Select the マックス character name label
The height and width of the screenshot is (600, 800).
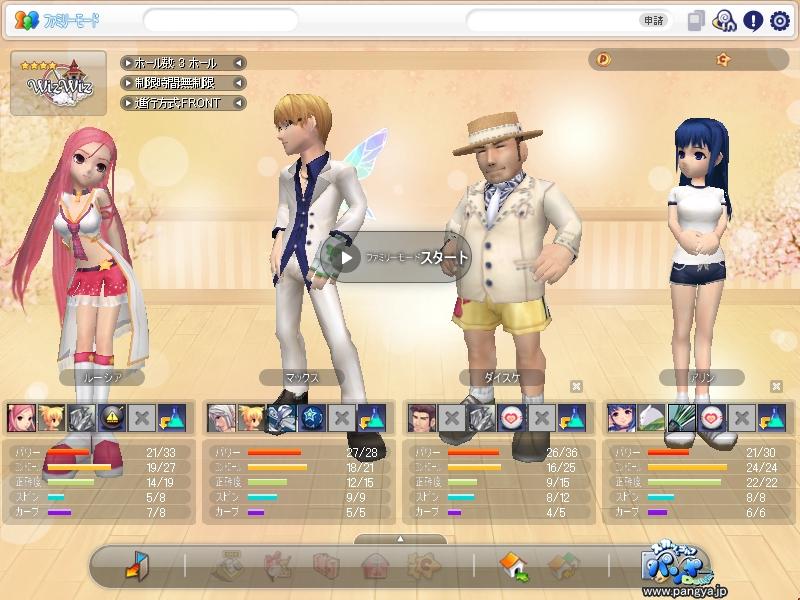(x=302, y=378)
